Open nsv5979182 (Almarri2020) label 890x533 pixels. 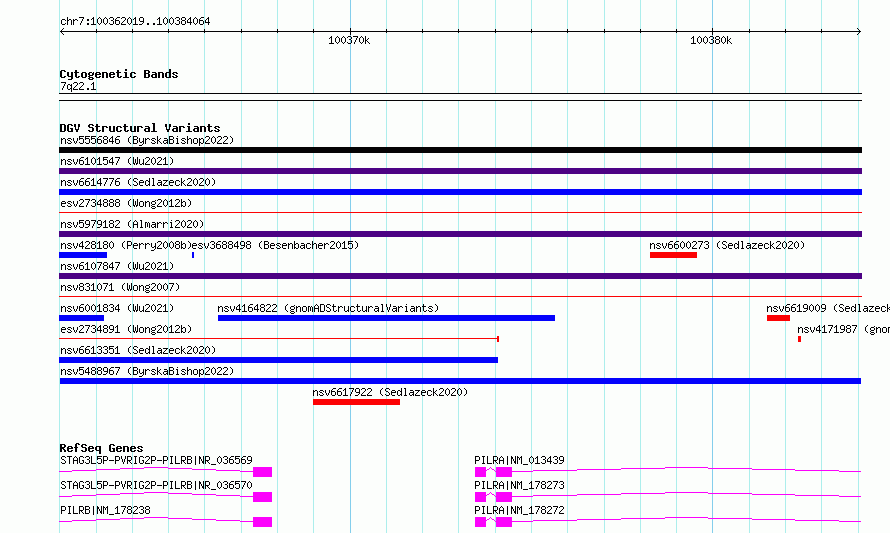pos(132,224)
